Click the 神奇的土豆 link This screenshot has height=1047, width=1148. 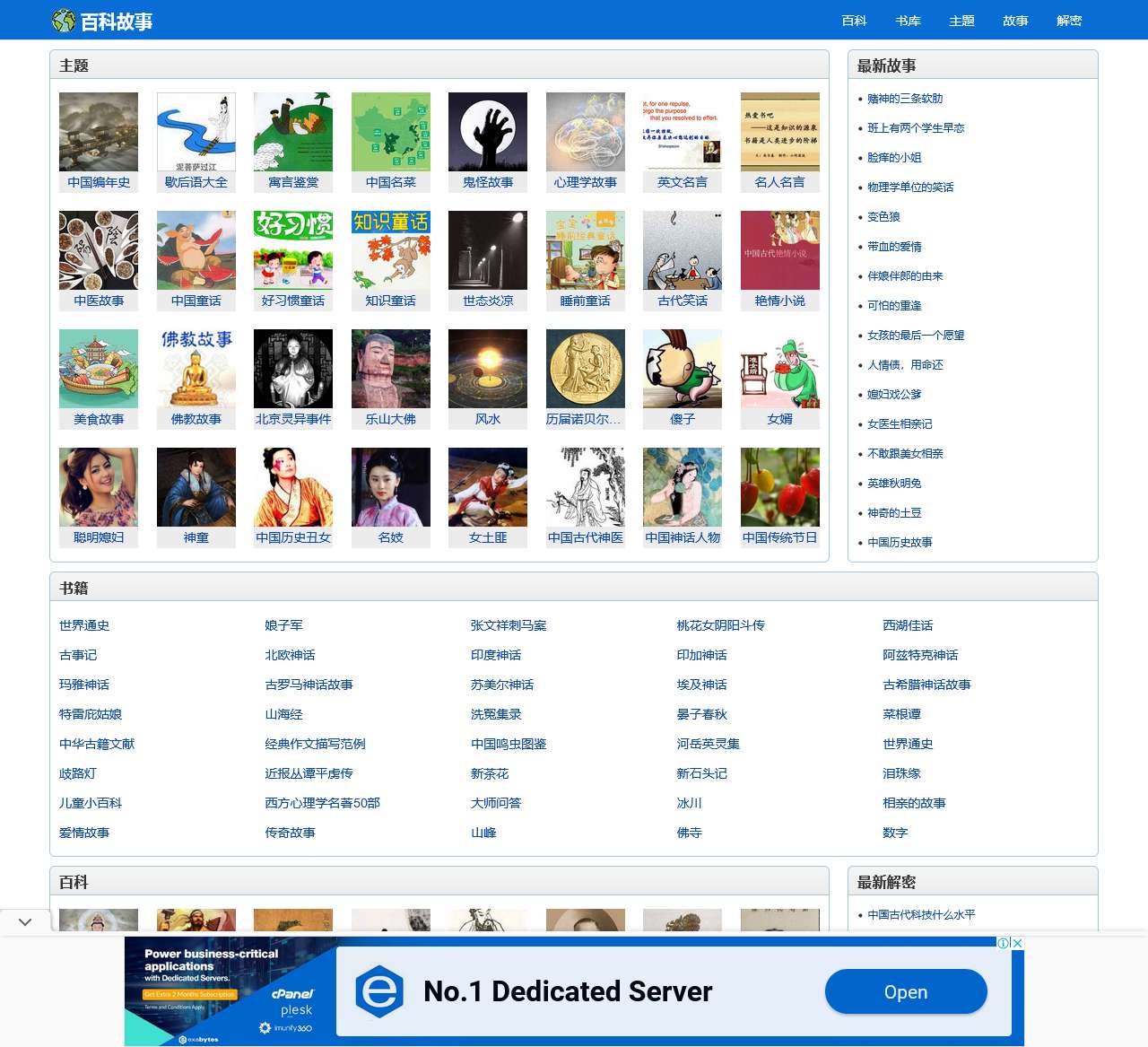tap(894, 513)
